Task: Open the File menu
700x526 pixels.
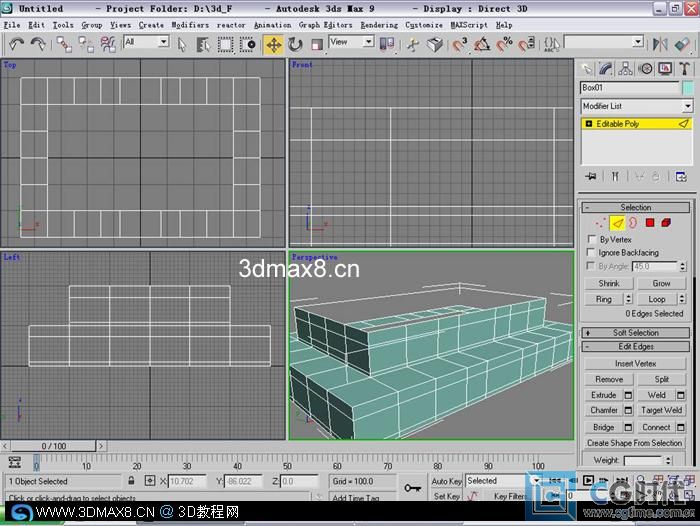Action: click(x=12, y=25)
